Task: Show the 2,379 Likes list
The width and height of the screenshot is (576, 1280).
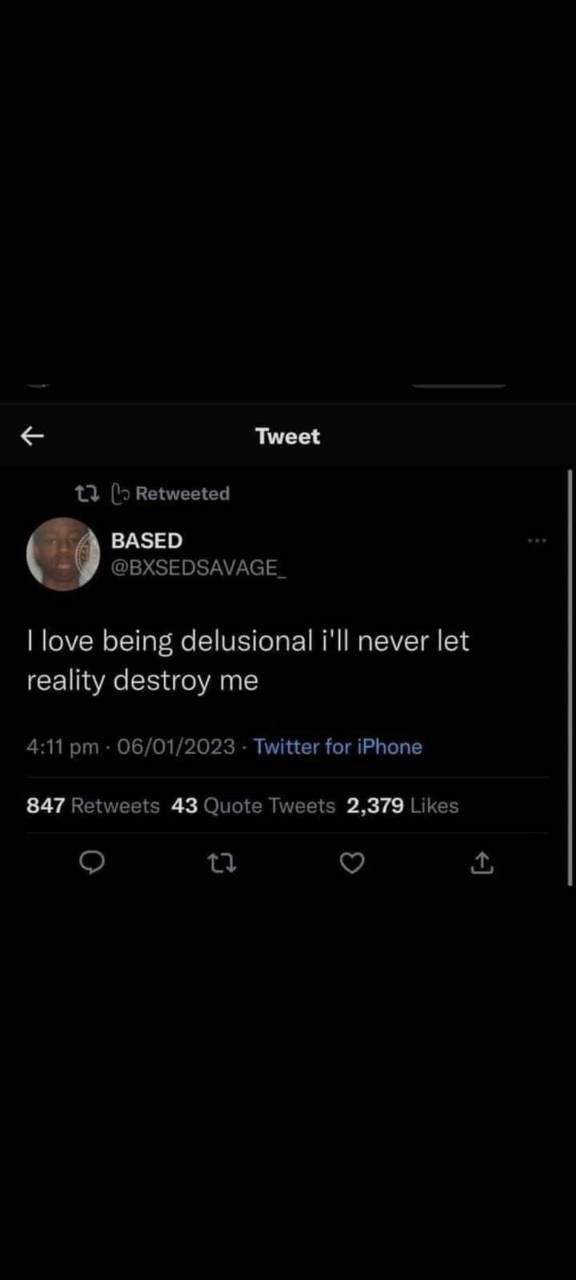Action: [x=403, y=806]
